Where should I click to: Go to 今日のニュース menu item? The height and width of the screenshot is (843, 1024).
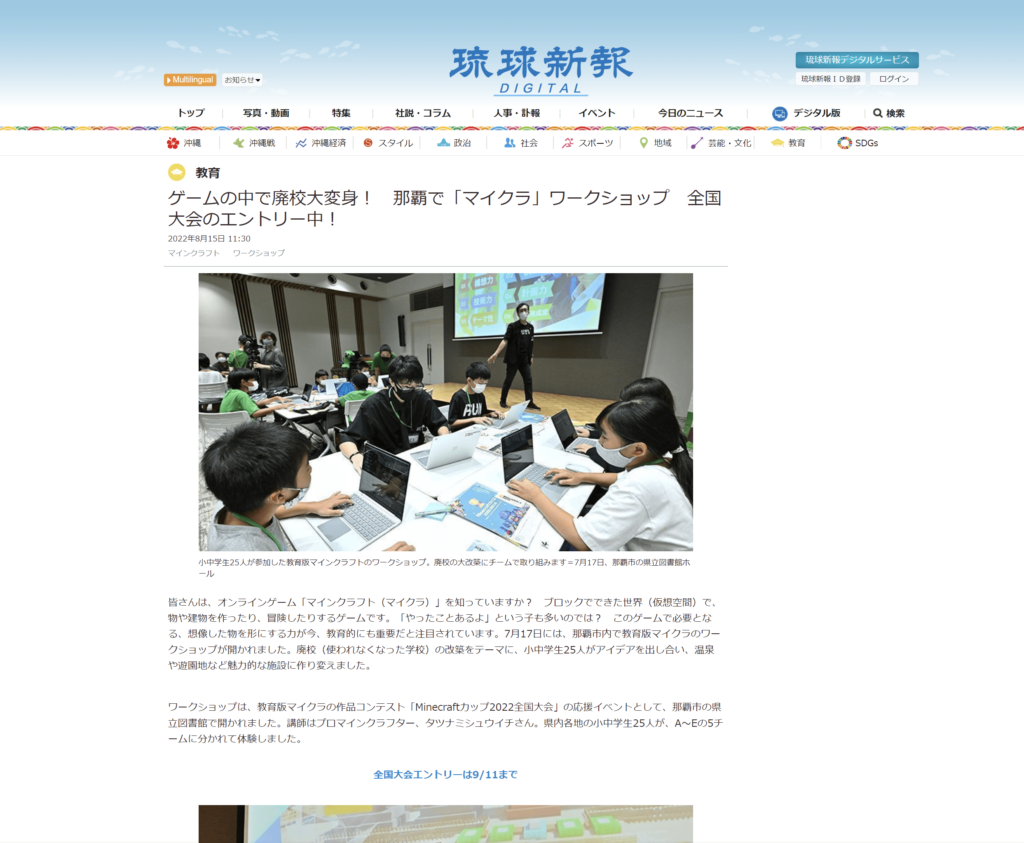[x=690, y=113]
